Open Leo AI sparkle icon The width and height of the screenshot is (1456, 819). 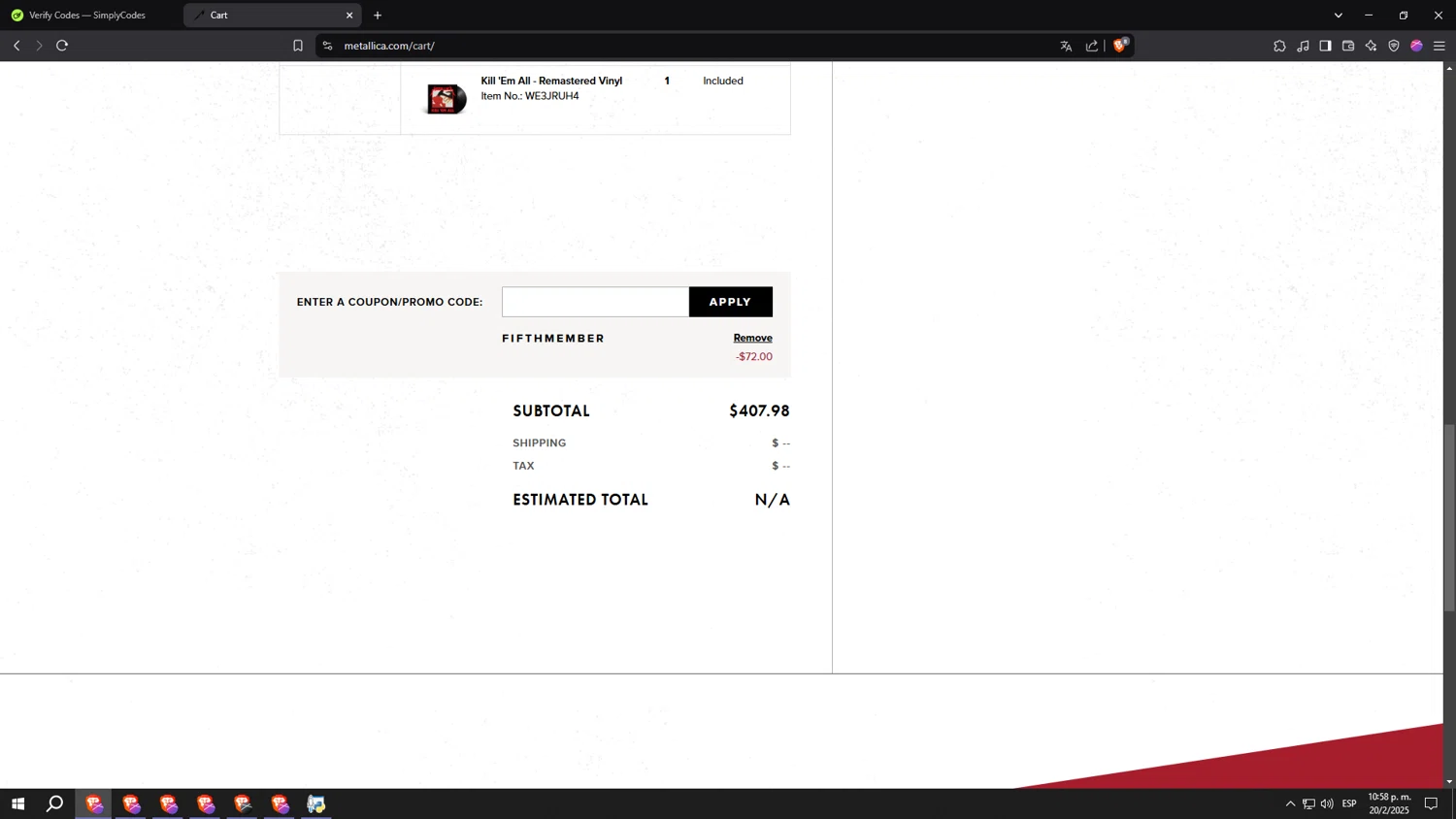1371,46
